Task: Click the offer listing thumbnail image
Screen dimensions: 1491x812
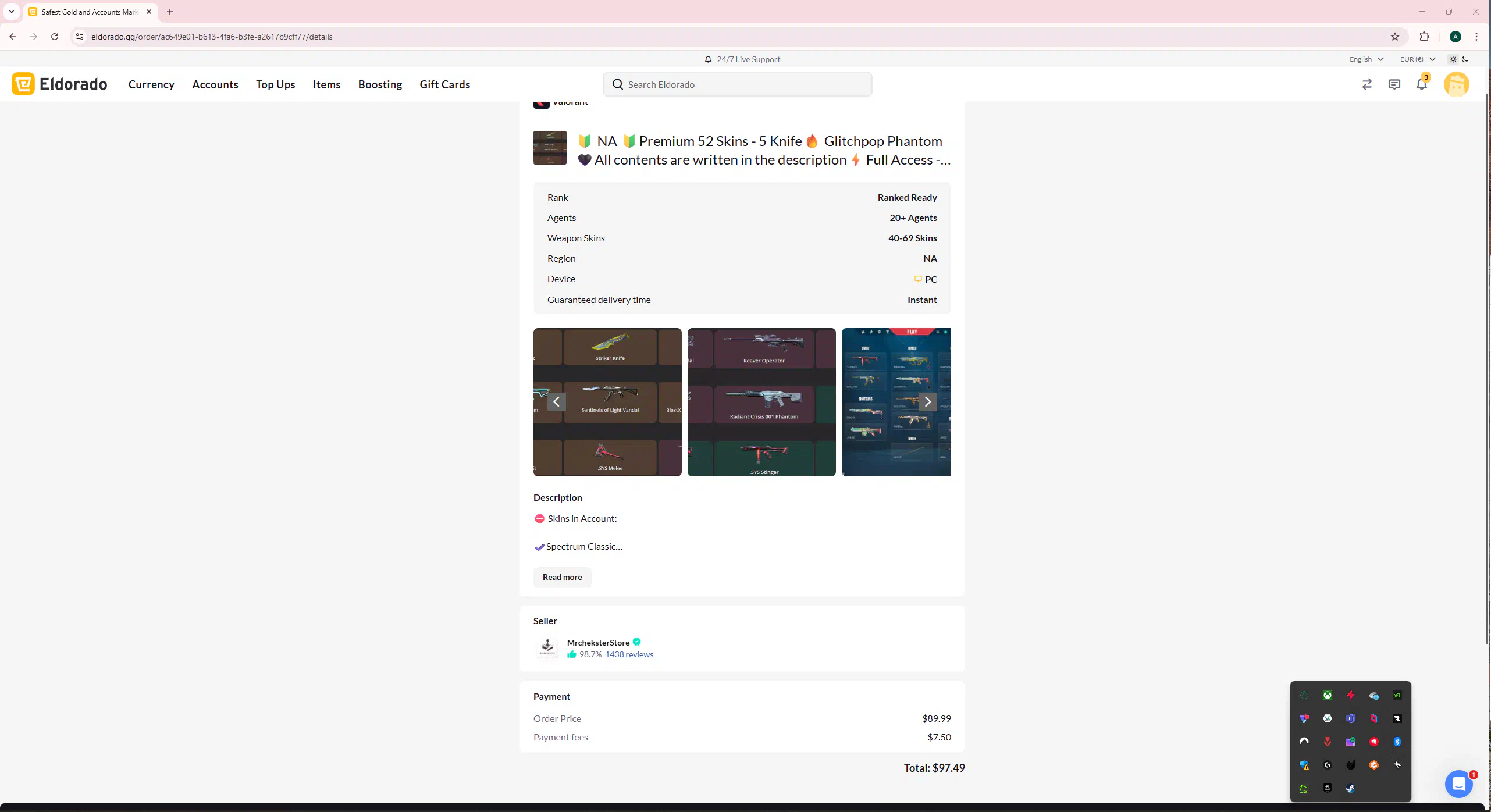Action: click(x=550, y=148)
